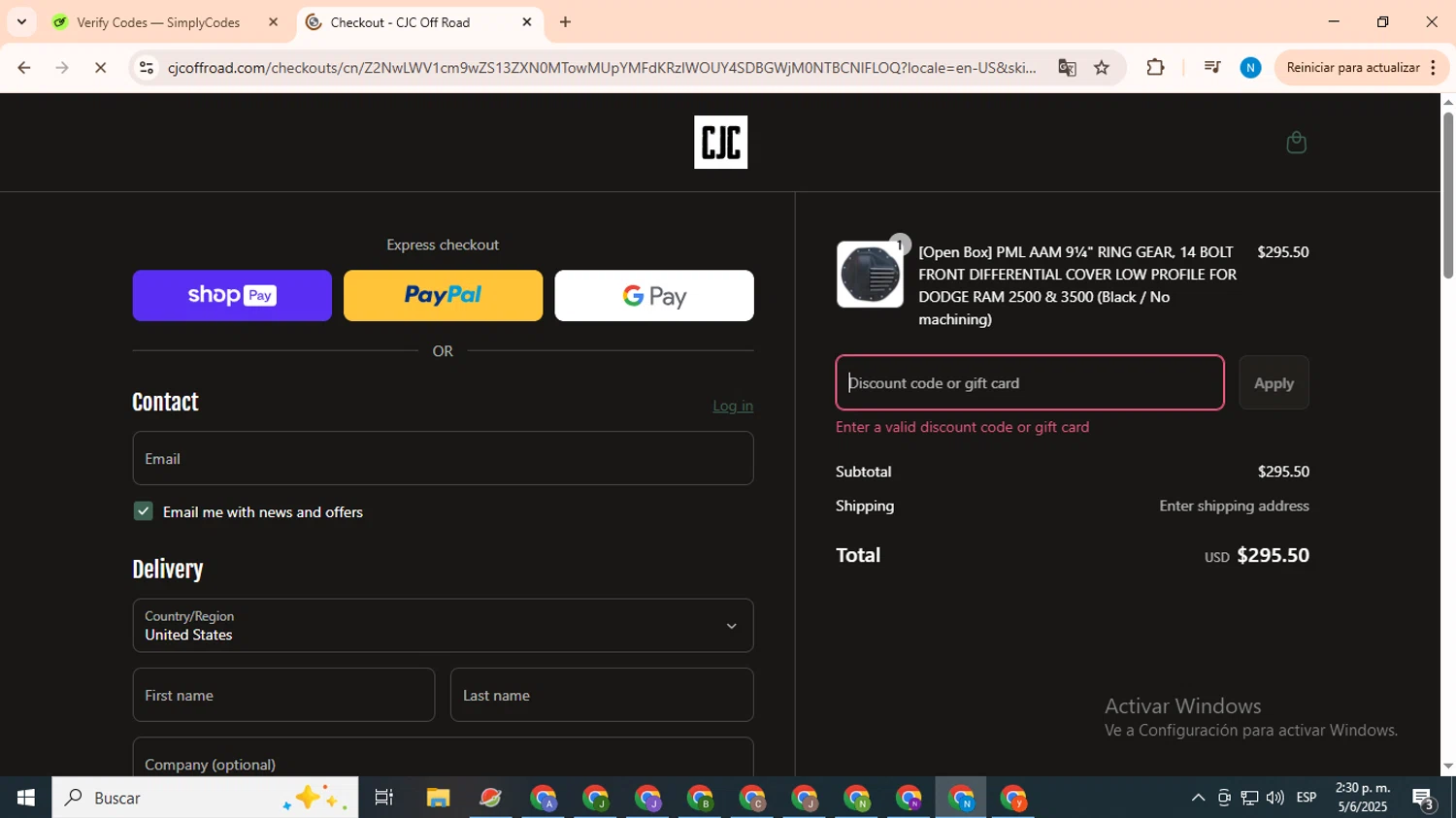
Task: Click the Discount code or gift card field
Action: 1030,382
